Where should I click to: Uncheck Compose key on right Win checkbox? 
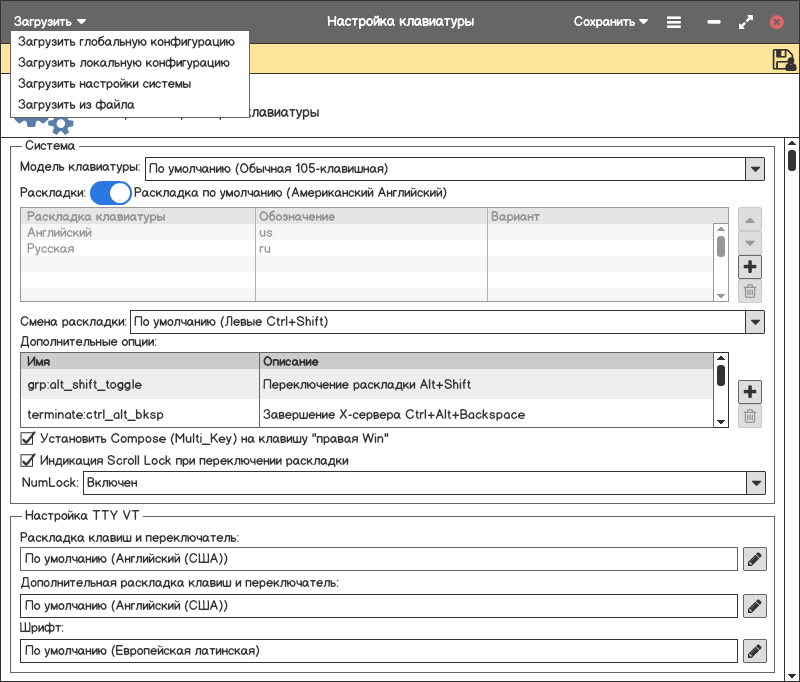tap(28, 438)
